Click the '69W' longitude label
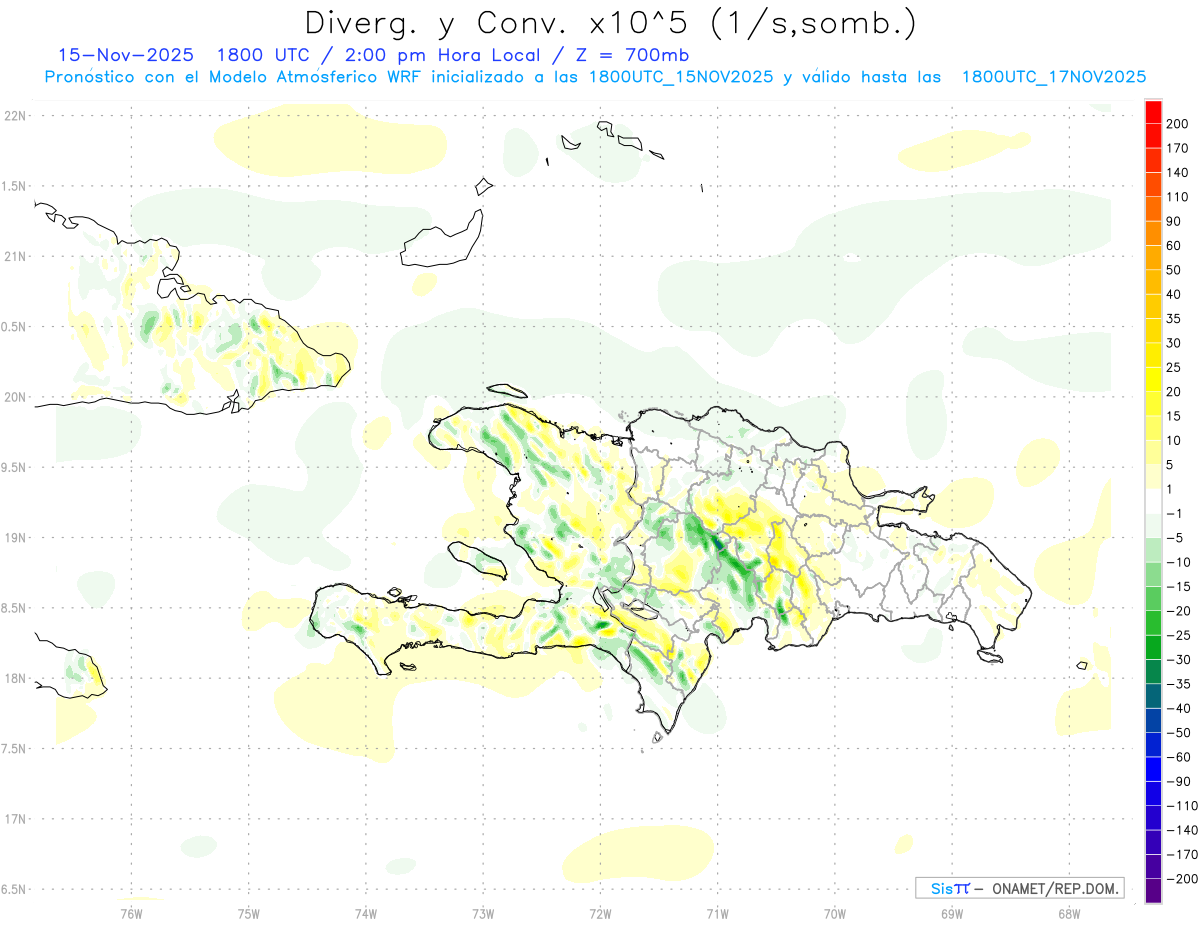 tap(951, 913)
